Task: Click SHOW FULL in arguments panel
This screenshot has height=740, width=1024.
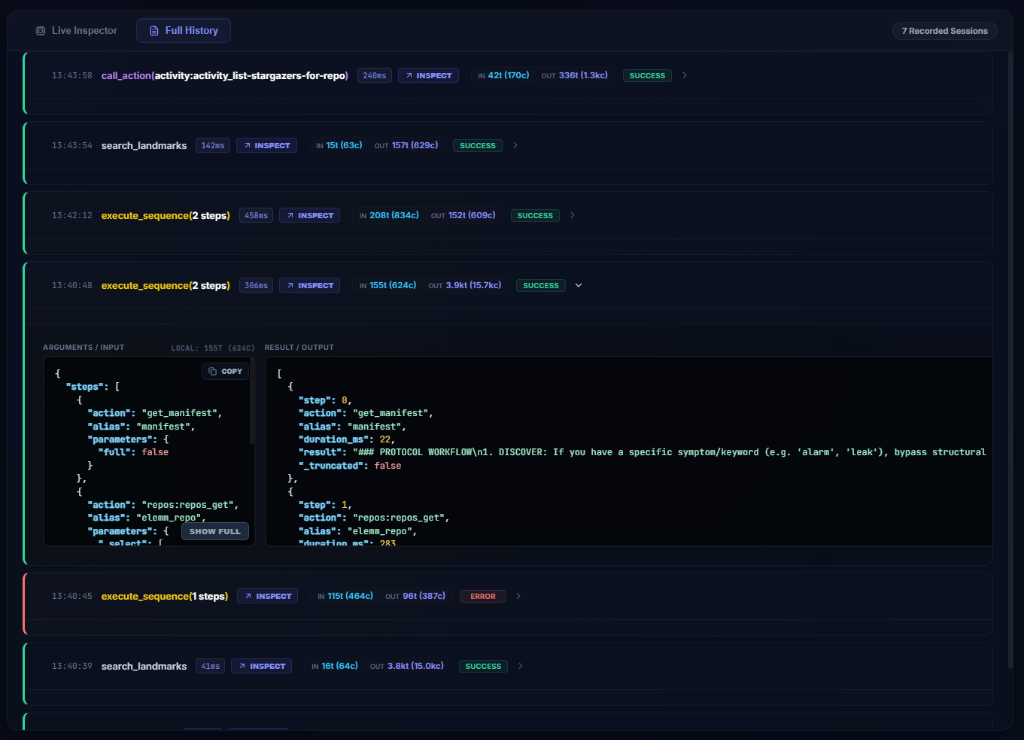Action: [215, 531]
